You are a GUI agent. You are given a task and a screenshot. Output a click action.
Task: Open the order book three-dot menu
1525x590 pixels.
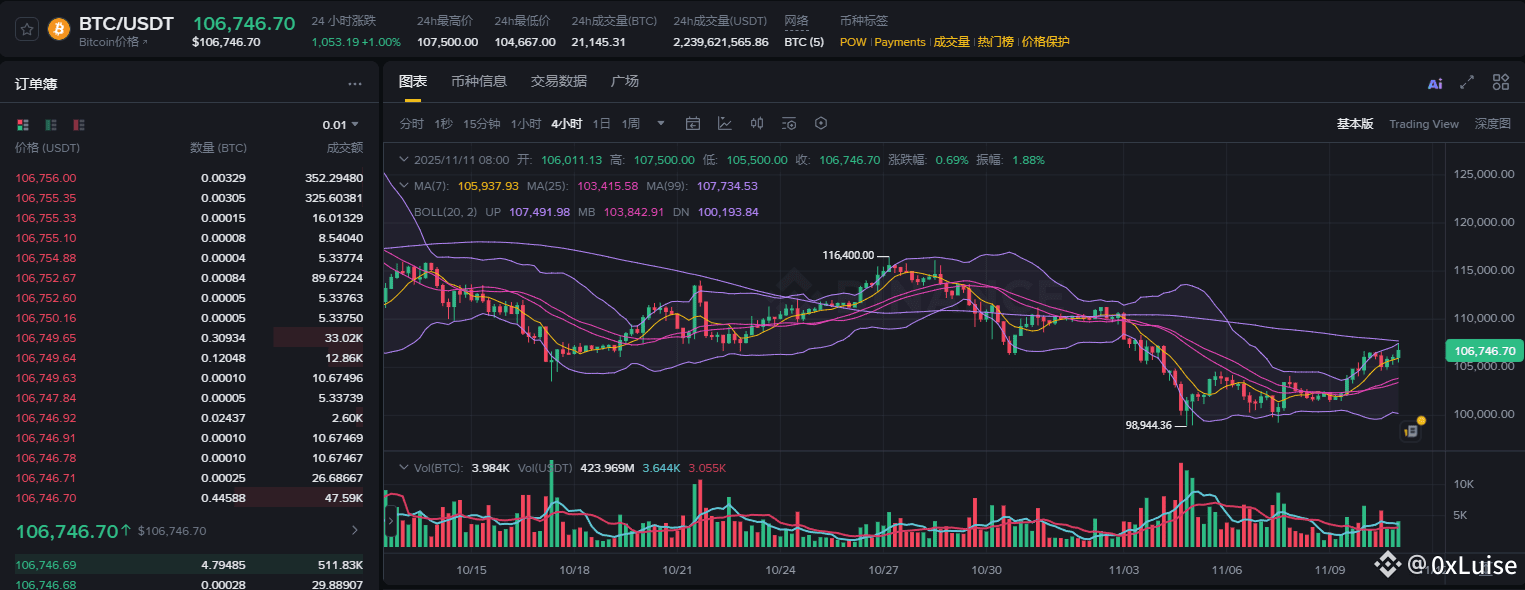point(355,84)
